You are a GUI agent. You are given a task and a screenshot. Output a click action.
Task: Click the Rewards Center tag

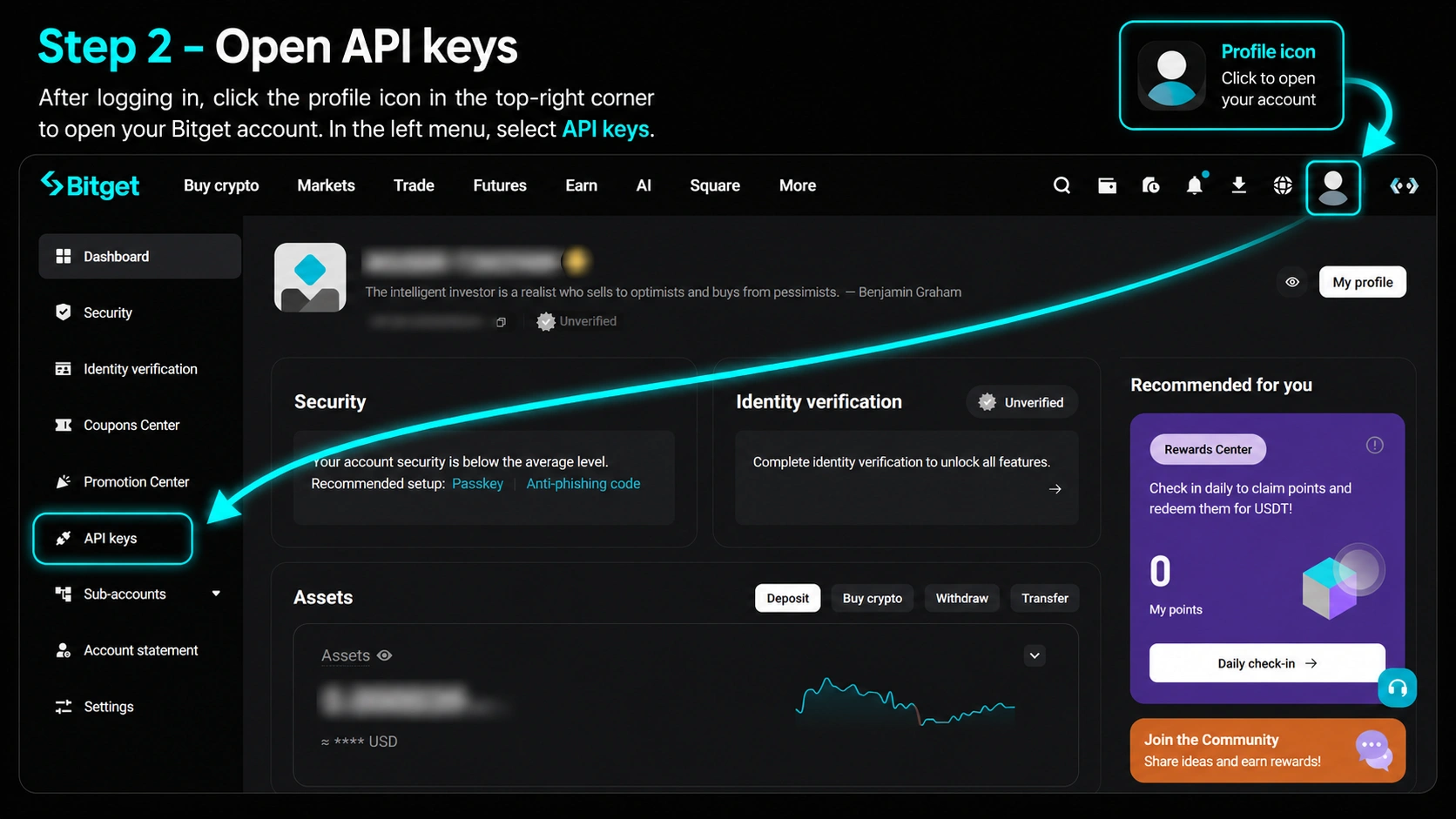(1208, 449)
